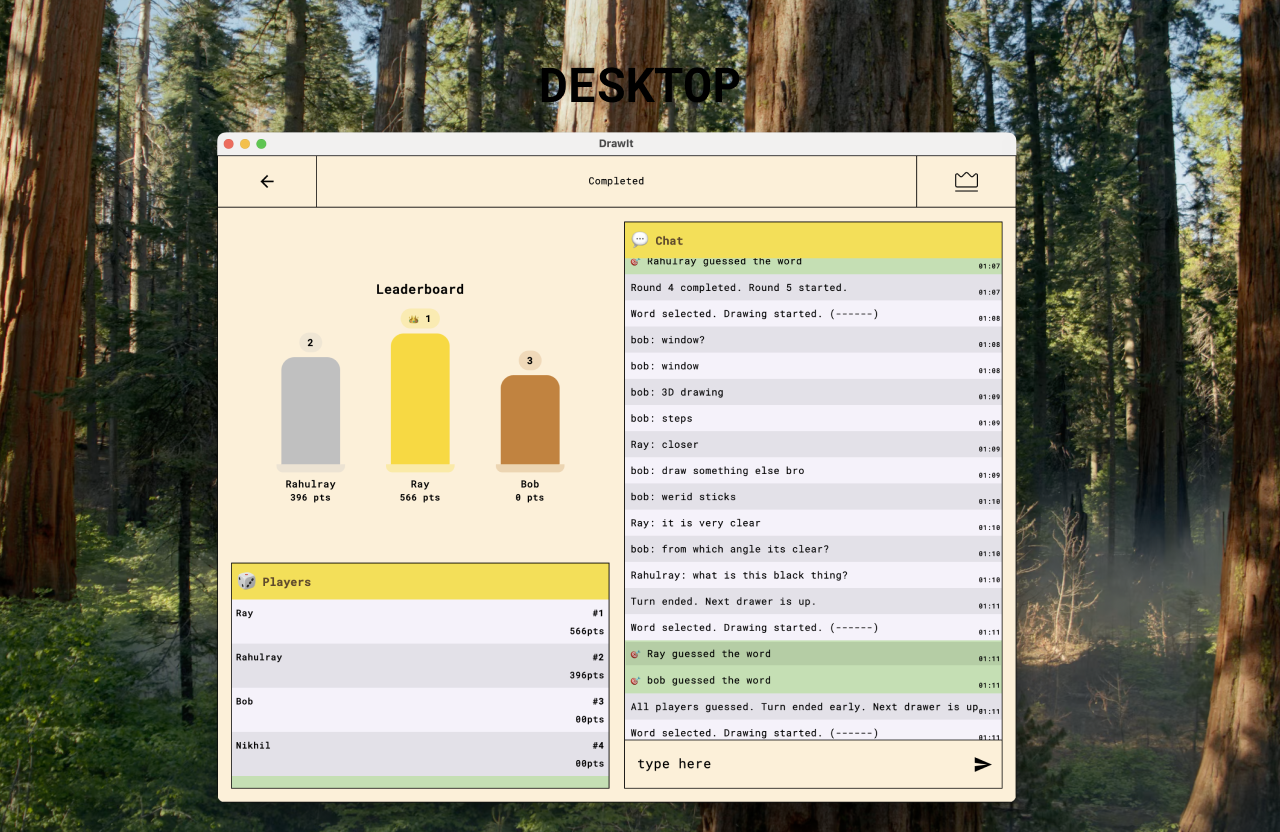Viewport: 1280px width, 832px height.
Task: Click the back arrow button
Action: (x=267, y=181)
